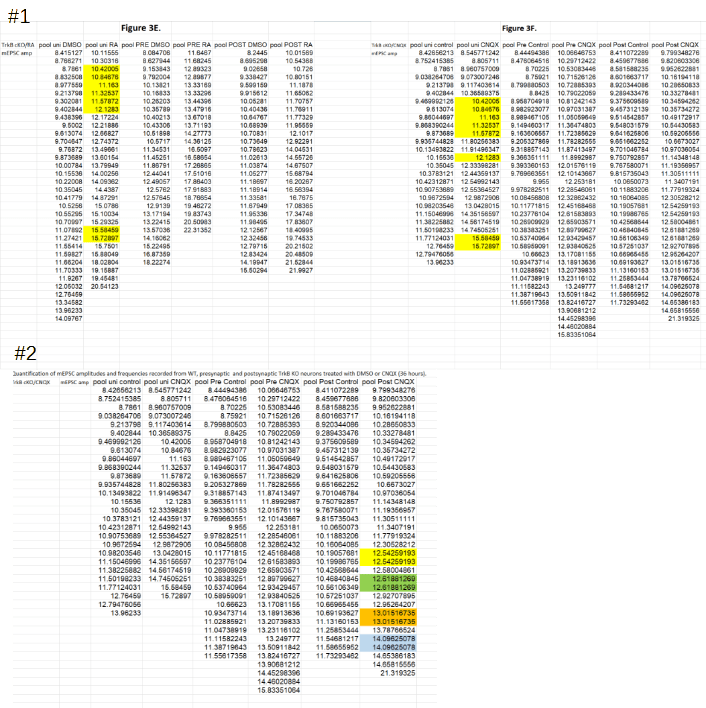Select the "pool POST RA" column header
The image size is (706, 708).
[299, 46]
